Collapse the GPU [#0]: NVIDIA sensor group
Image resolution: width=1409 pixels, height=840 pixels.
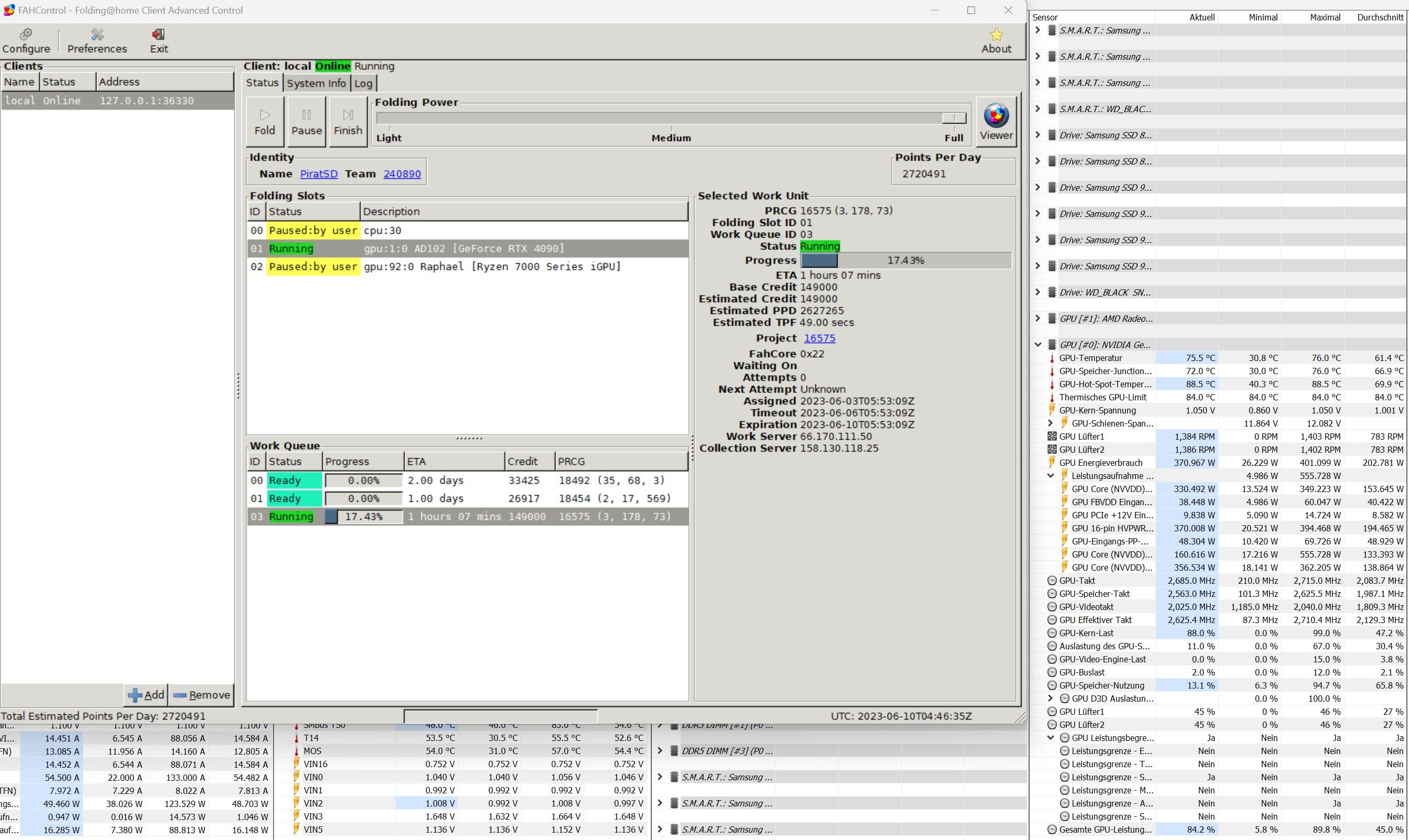(x=1037, y=344)
